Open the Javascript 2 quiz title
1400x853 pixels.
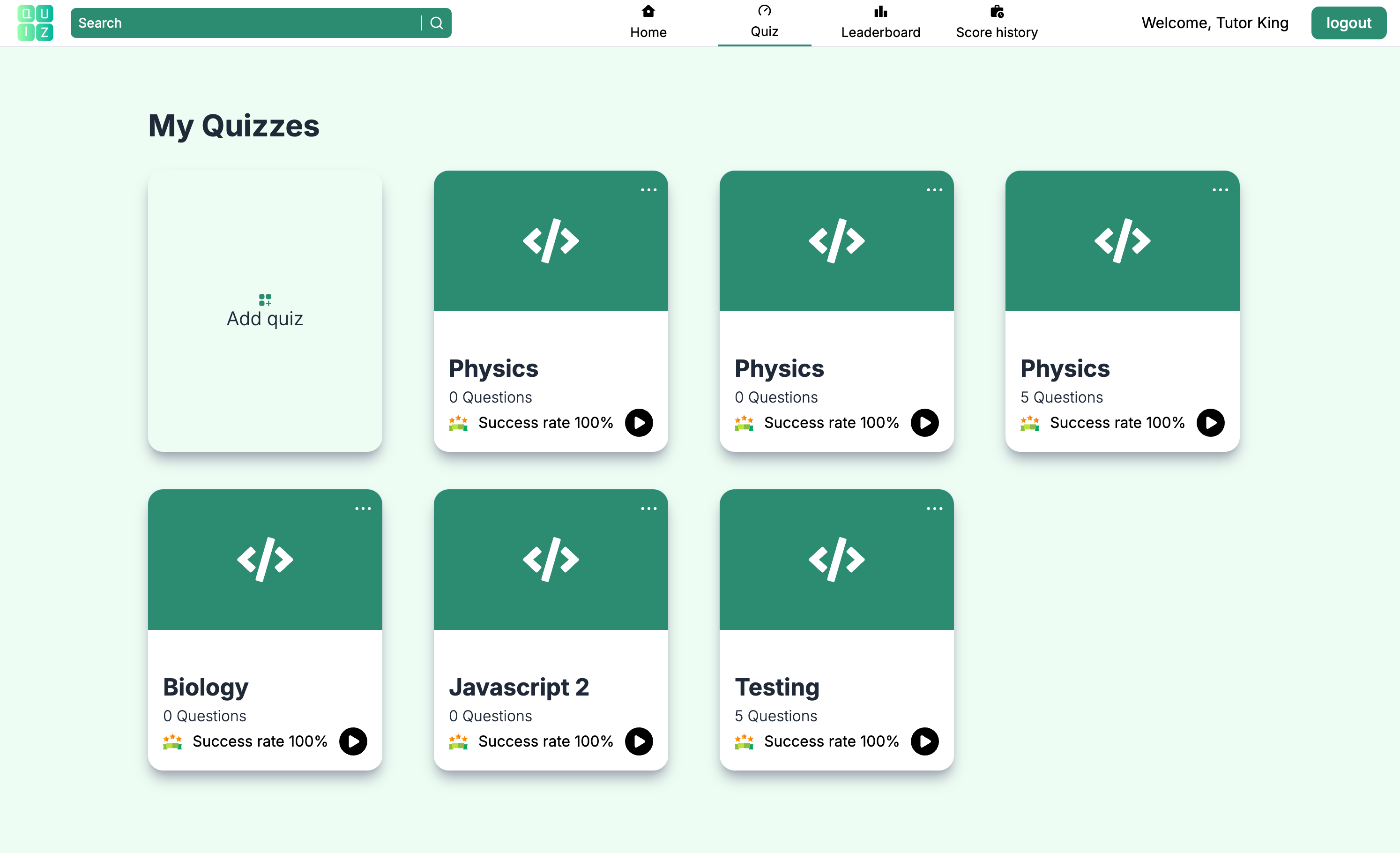(518, 687)
